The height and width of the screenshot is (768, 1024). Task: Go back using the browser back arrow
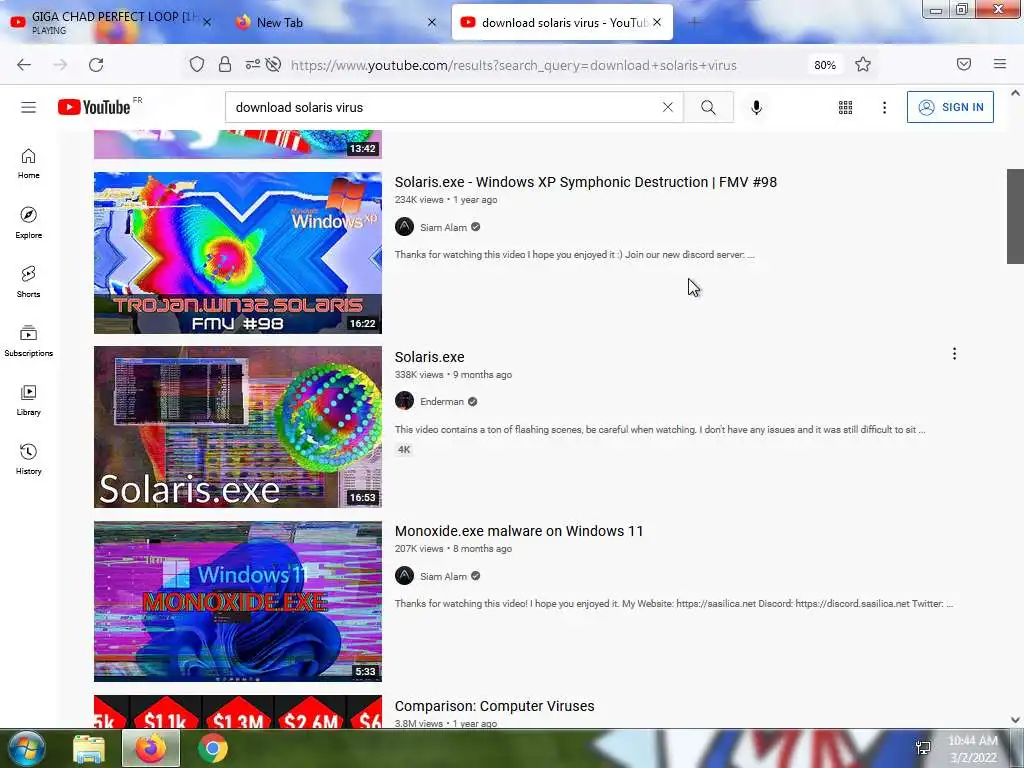click(x=24, y=65)
